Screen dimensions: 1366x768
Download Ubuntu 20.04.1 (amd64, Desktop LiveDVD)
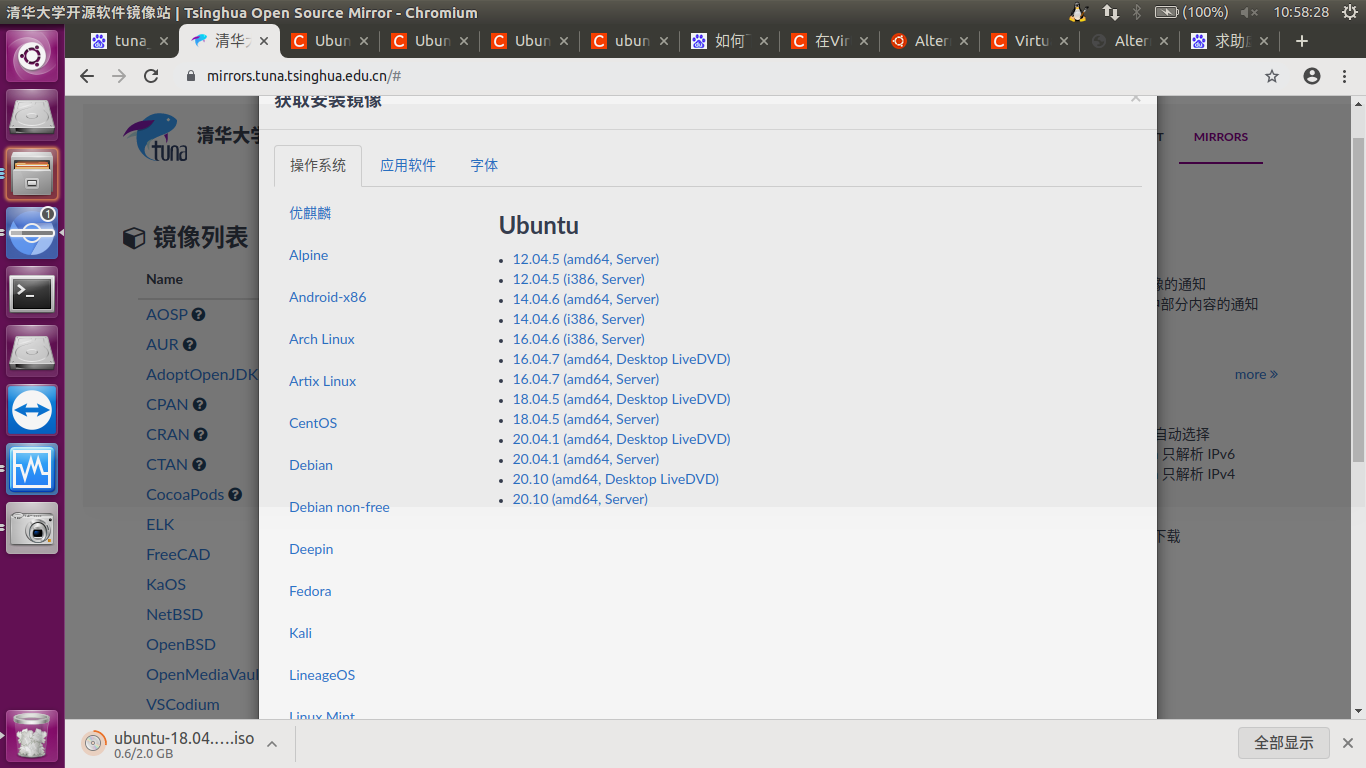[622, 439]
